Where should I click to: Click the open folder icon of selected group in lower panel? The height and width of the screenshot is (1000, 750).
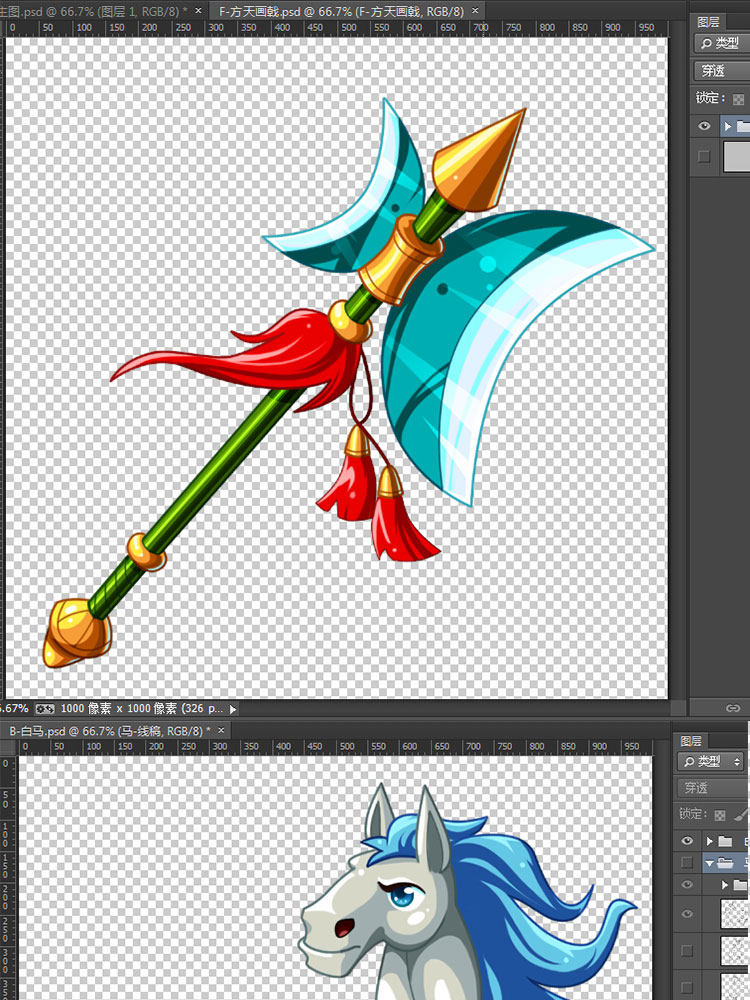(725, 863)
